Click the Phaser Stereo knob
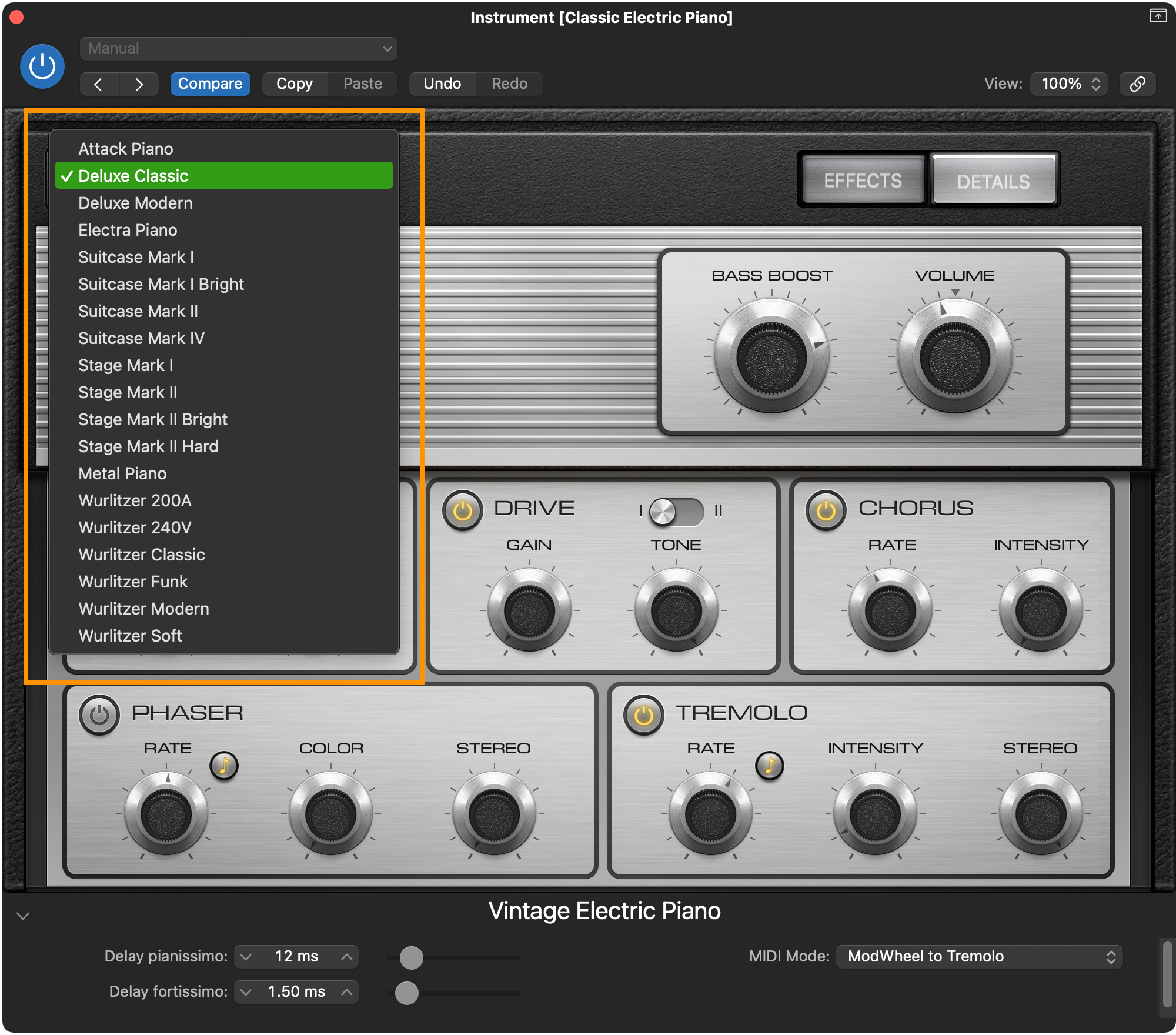The height and width of the screenshot is (1035, 1176). (x=494, y=814)
